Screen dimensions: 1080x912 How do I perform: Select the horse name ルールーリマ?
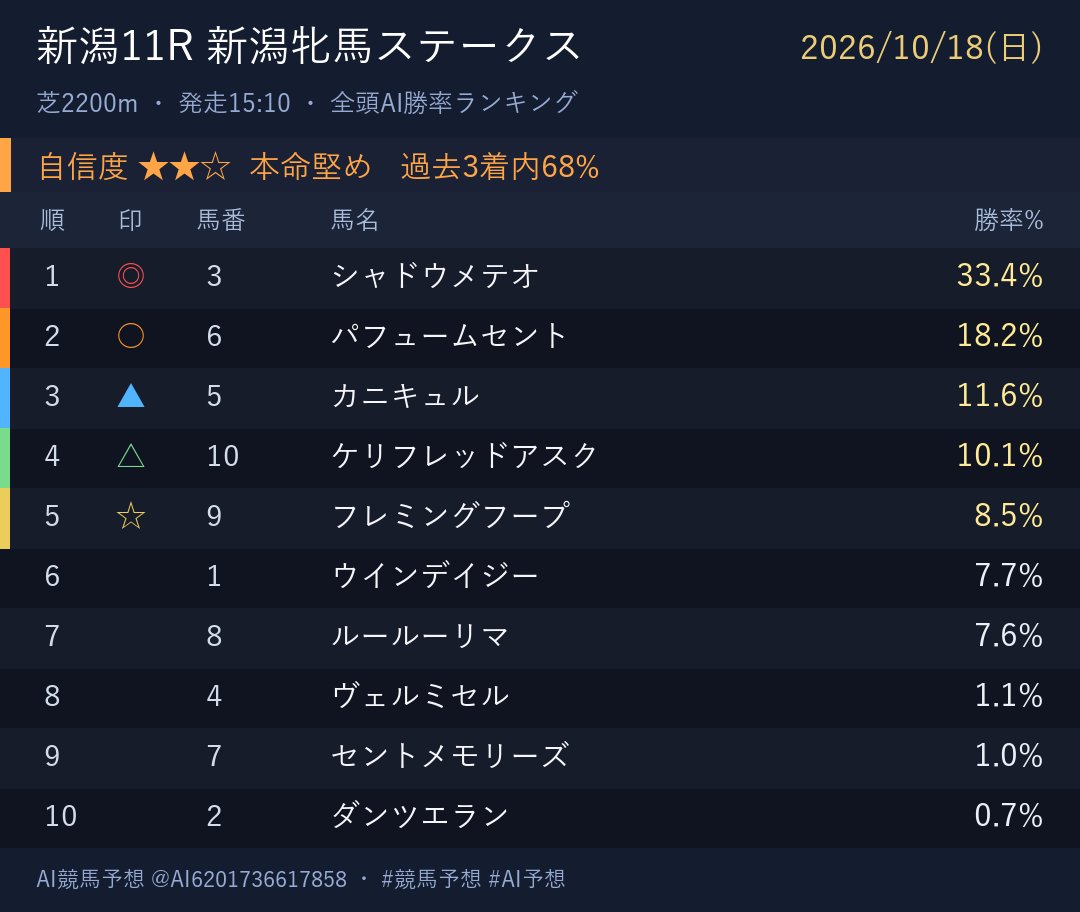point(420,636)
